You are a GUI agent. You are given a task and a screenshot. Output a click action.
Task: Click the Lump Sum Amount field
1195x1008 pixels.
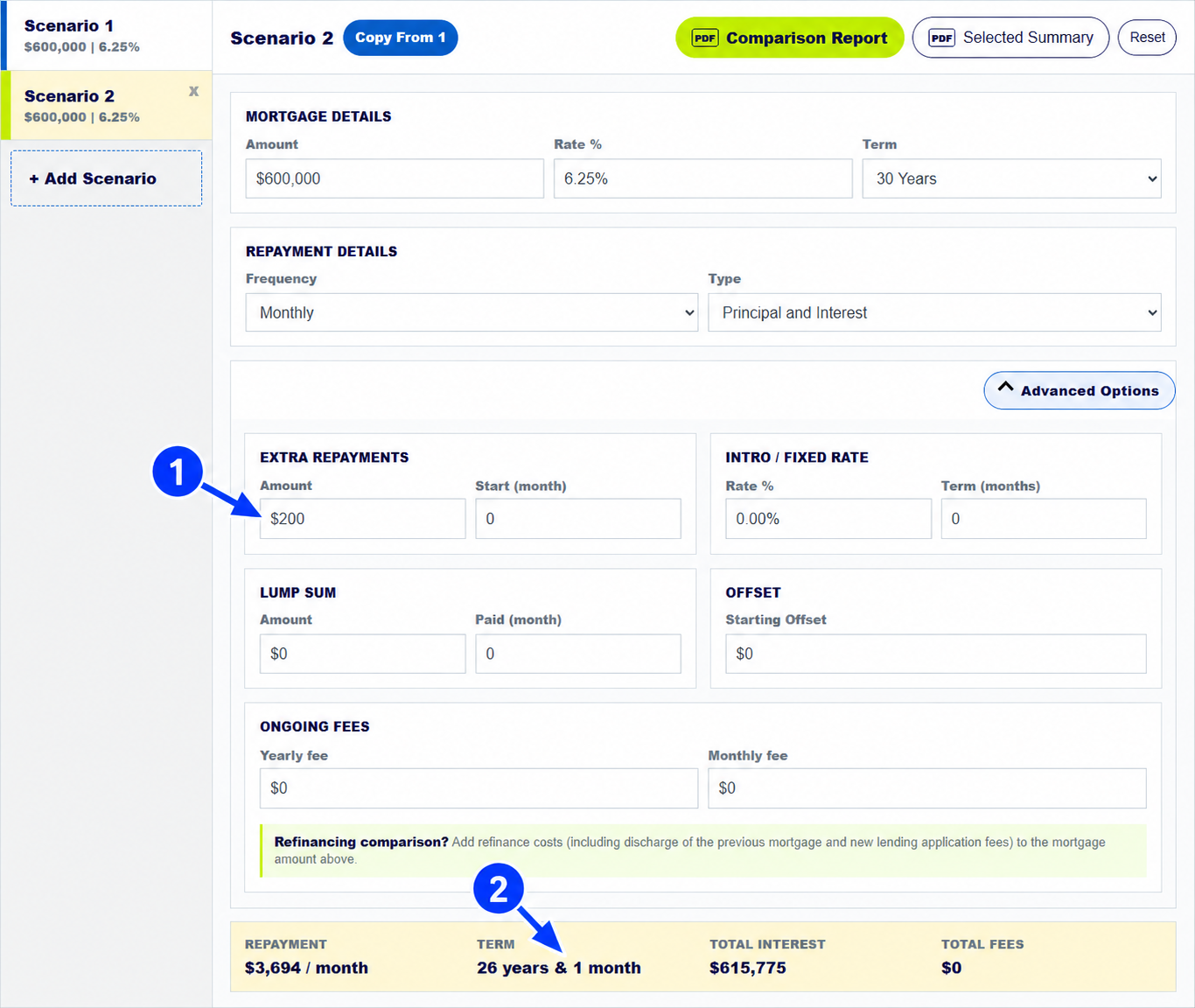pyautogui.click(x=362, y=654)
